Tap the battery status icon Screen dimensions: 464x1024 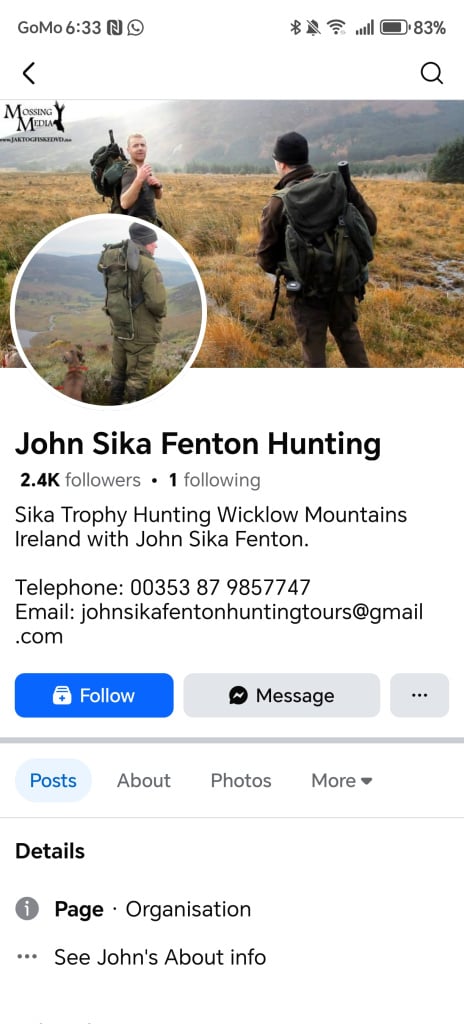(395, 27)
